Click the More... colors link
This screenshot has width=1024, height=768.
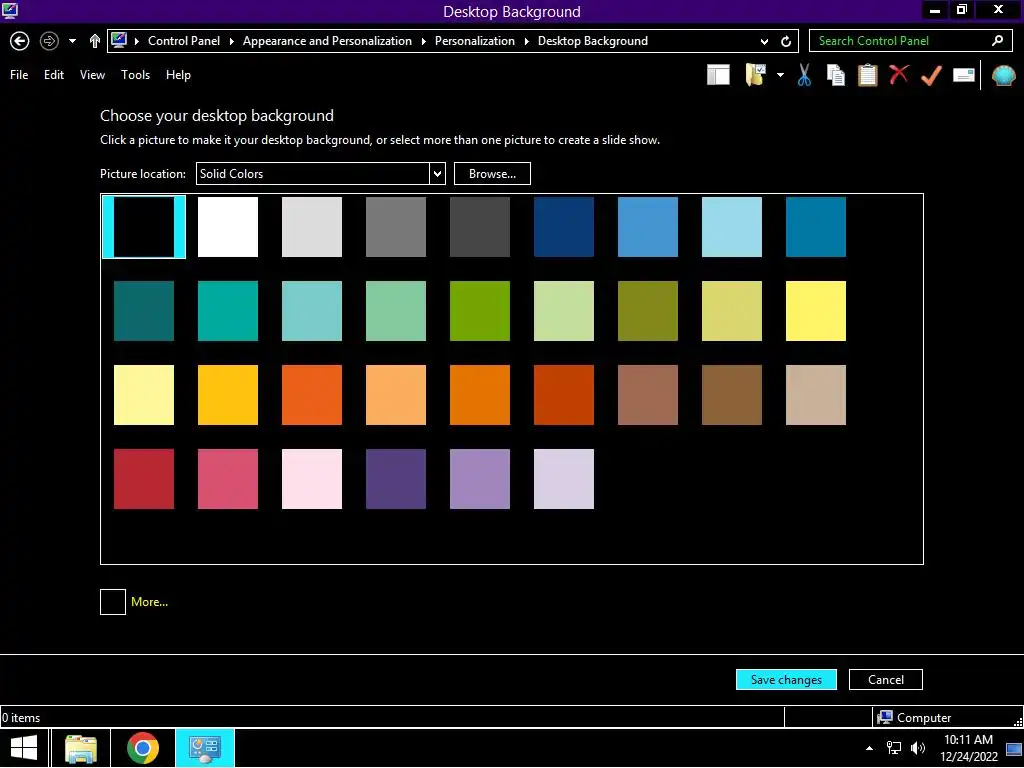(150, 602)
